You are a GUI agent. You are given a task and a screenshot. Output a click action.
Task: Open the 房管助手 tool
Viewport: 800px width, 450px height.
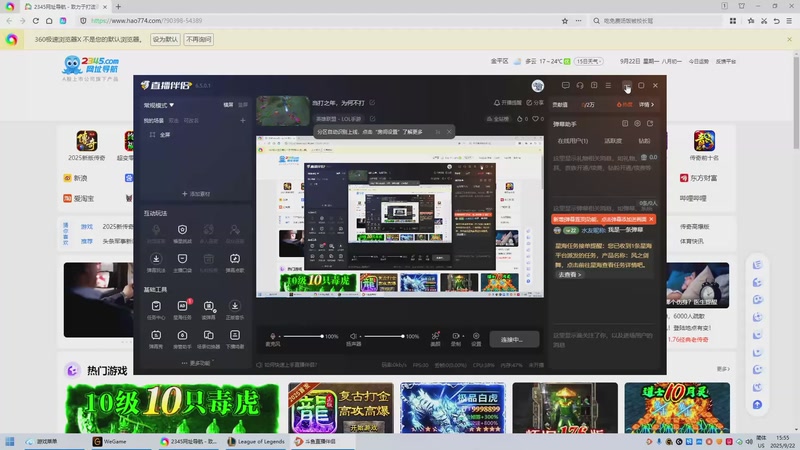click(182, 339)
